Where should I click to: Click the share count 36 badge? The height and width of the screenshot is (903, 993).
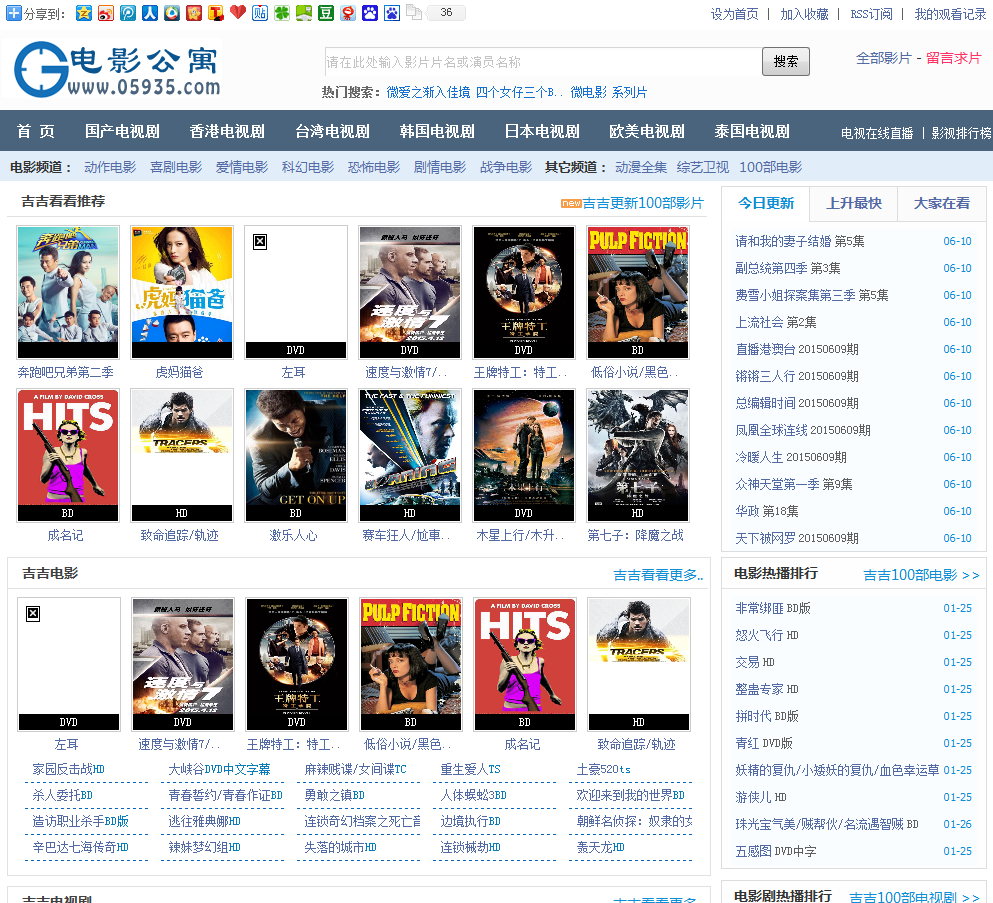click(x=446, y=13)
